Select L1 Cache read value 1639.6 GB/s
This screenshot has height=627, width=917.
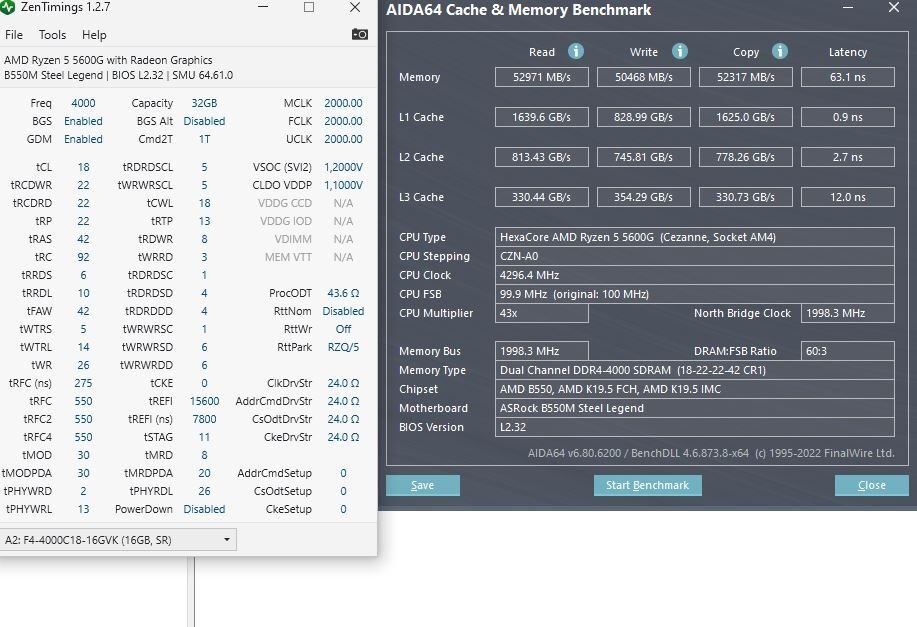pos(542,117)
